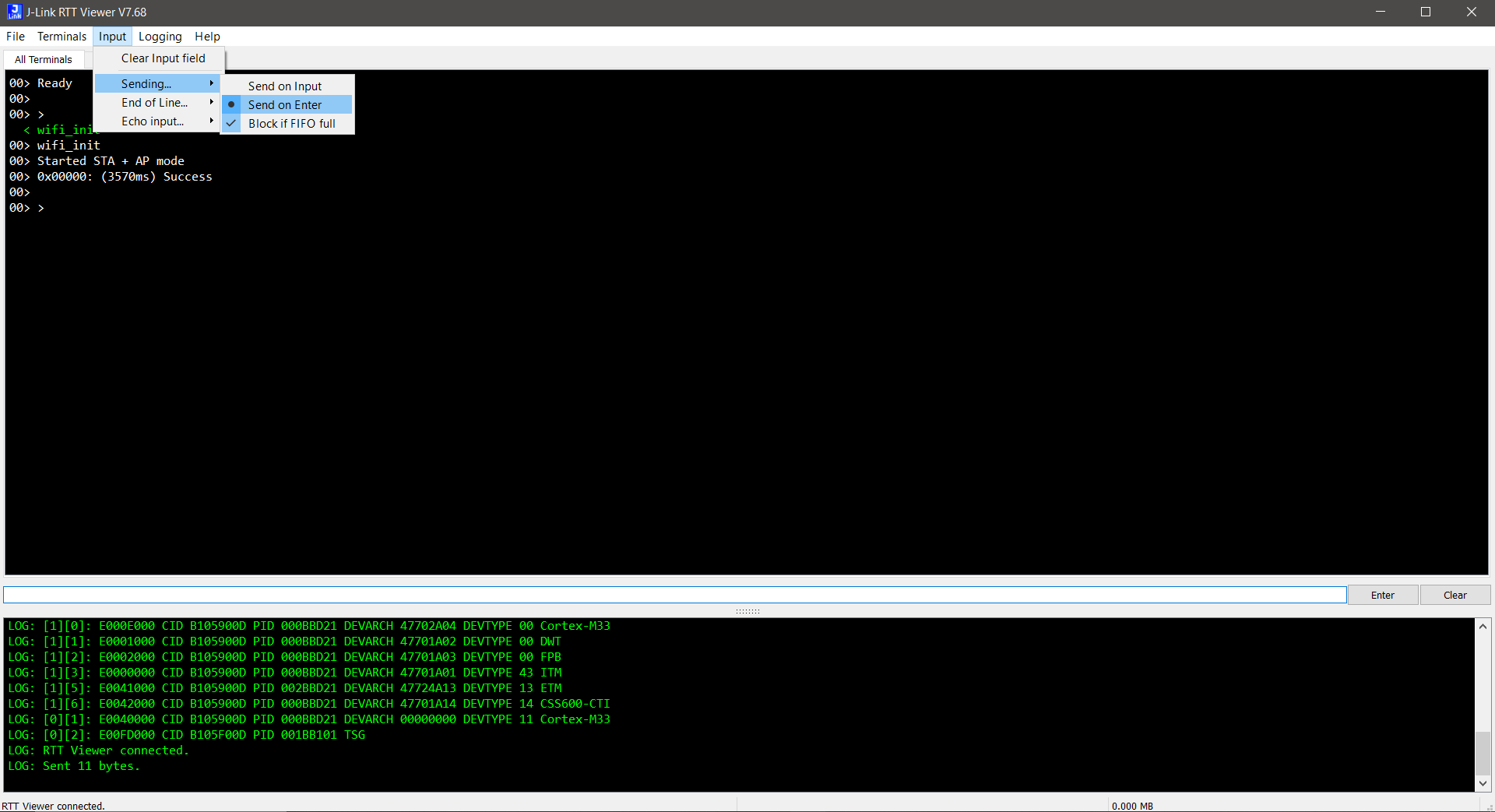This screenshot has height=812, width=1495.
Task: Open the Terminals menu
Action: coord(62,36)
